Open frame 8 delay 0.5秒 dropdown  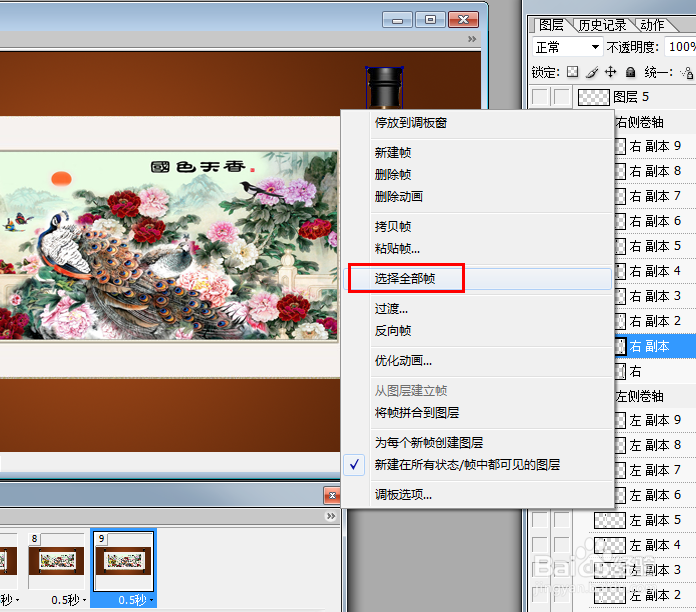[68, 600]
